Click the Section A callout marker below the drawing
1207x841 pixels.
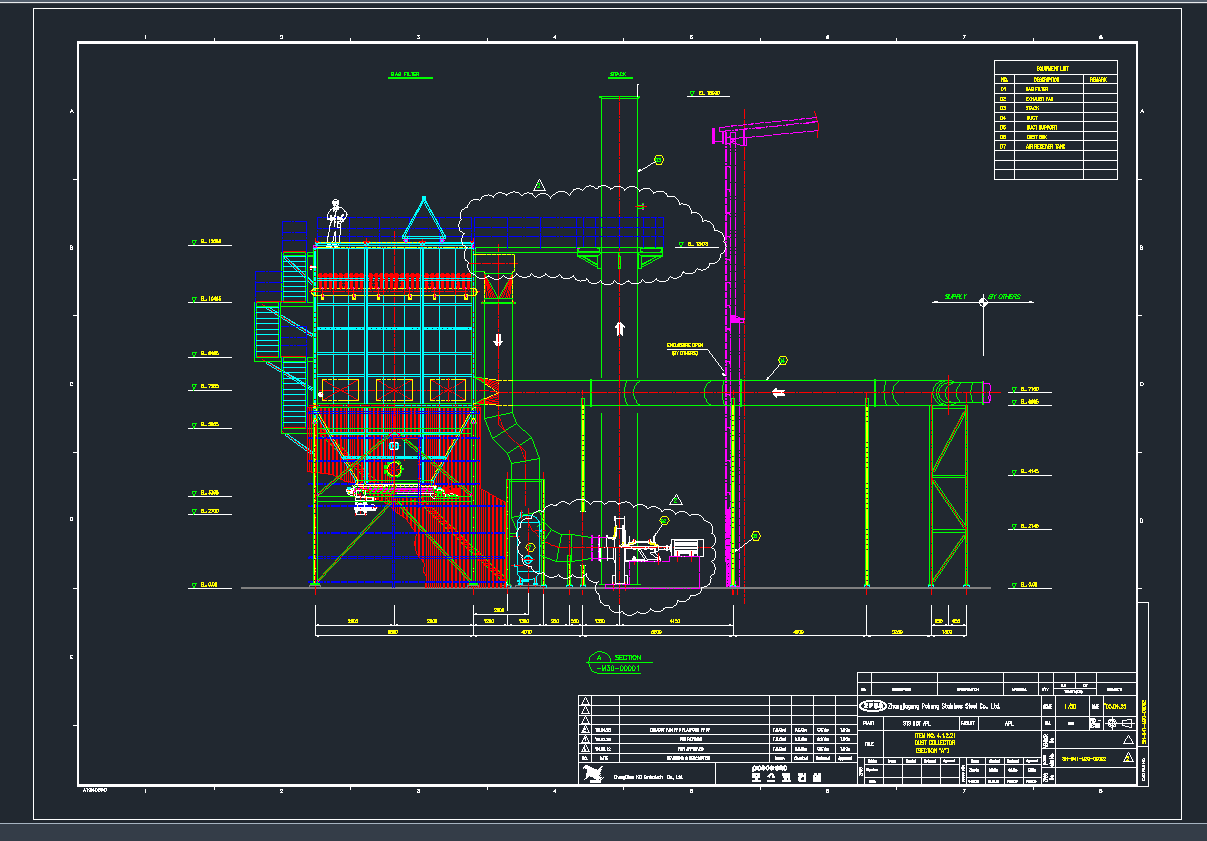point(602,657)
